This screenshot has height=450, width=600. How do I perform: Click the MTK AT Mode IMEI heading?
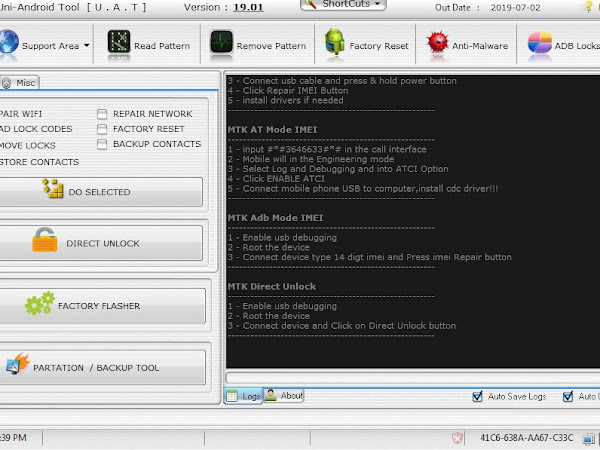(272, 130)
